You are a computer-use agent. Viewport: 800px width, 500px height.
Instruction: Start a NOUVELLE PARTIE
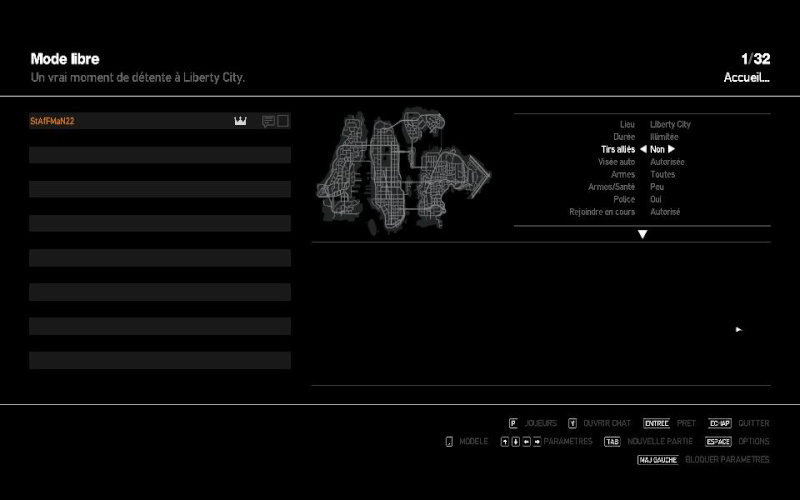(660, 441)
